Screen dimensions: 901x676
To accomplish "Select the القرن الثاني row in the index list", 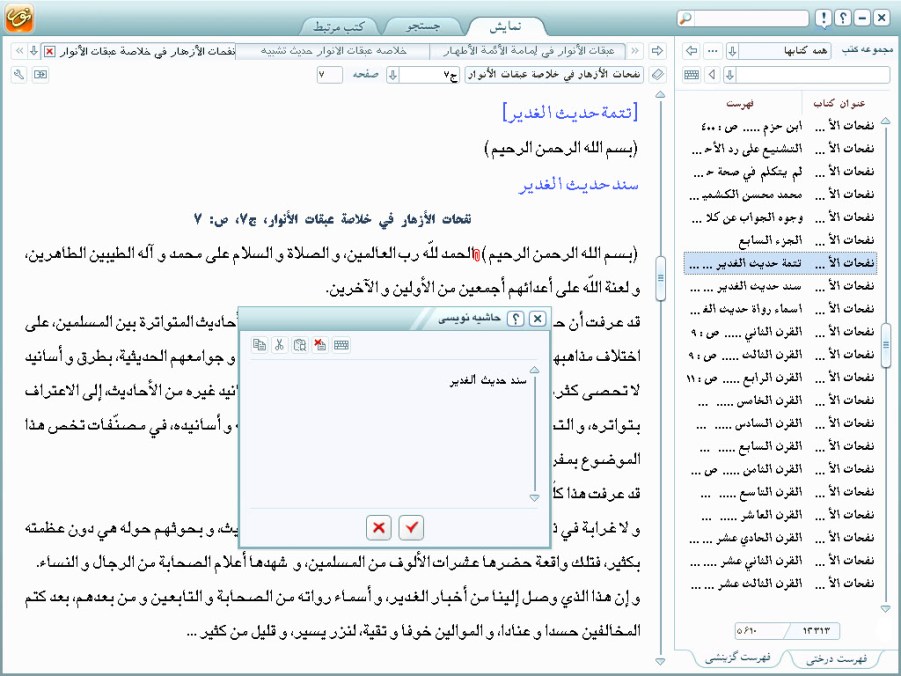I will pos(781,332).
